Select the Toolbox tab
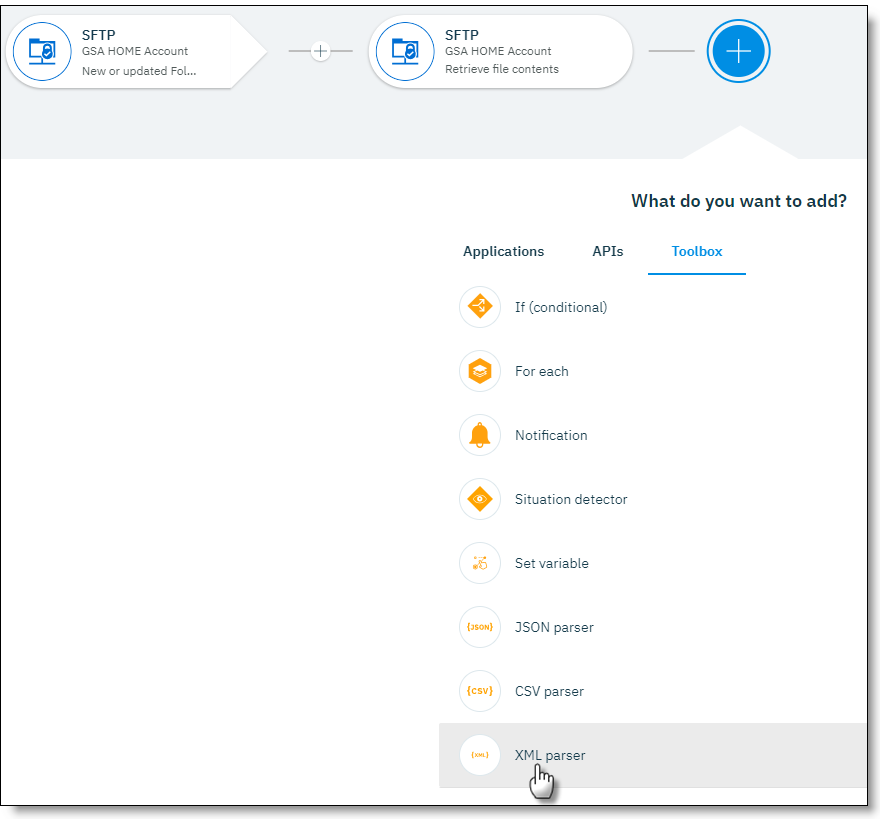 pos(696,252)
